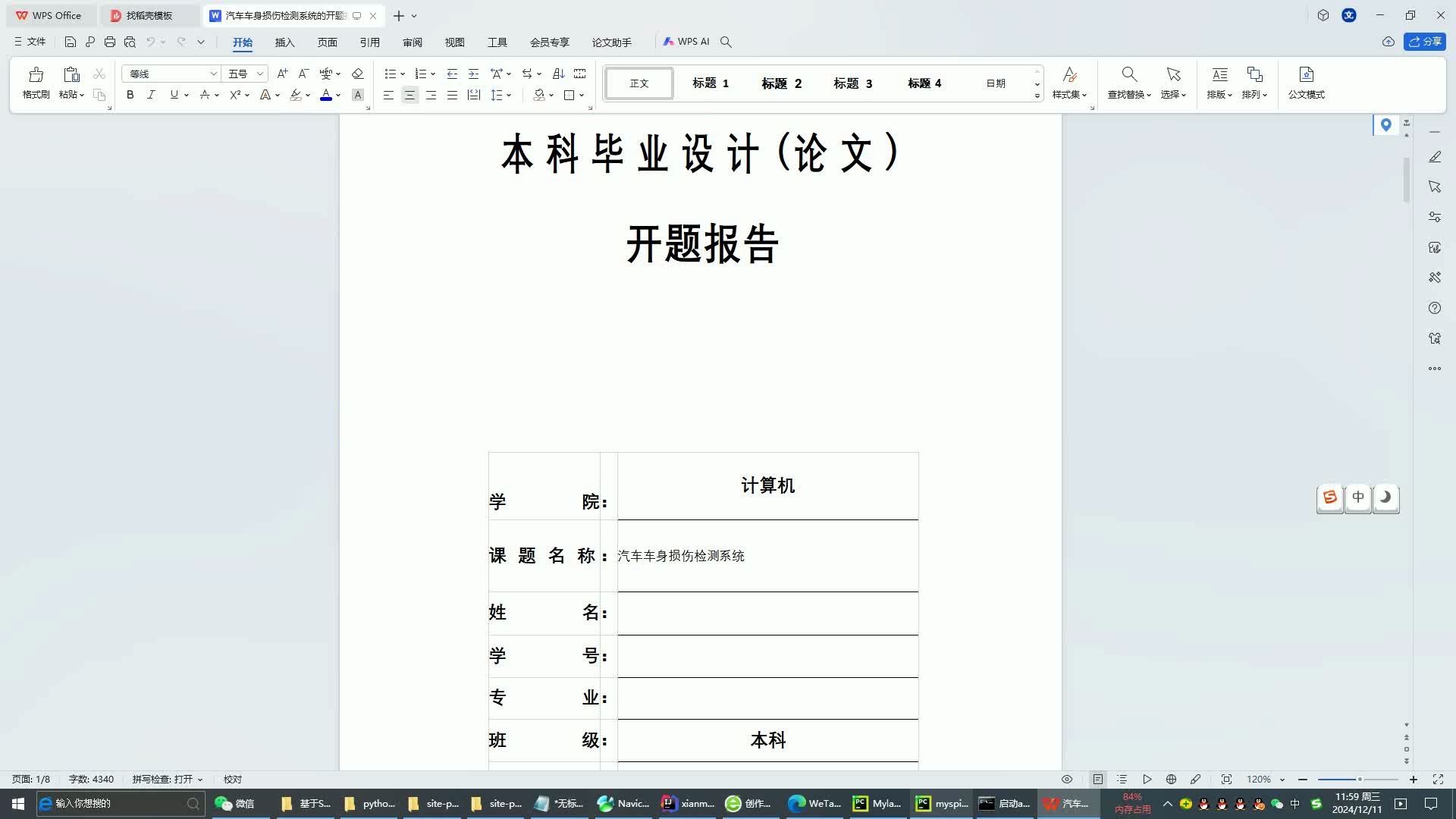Click the Sort (A-Z) icon
The height and width of the screenshot is (819, 1456).
[559, 74]
